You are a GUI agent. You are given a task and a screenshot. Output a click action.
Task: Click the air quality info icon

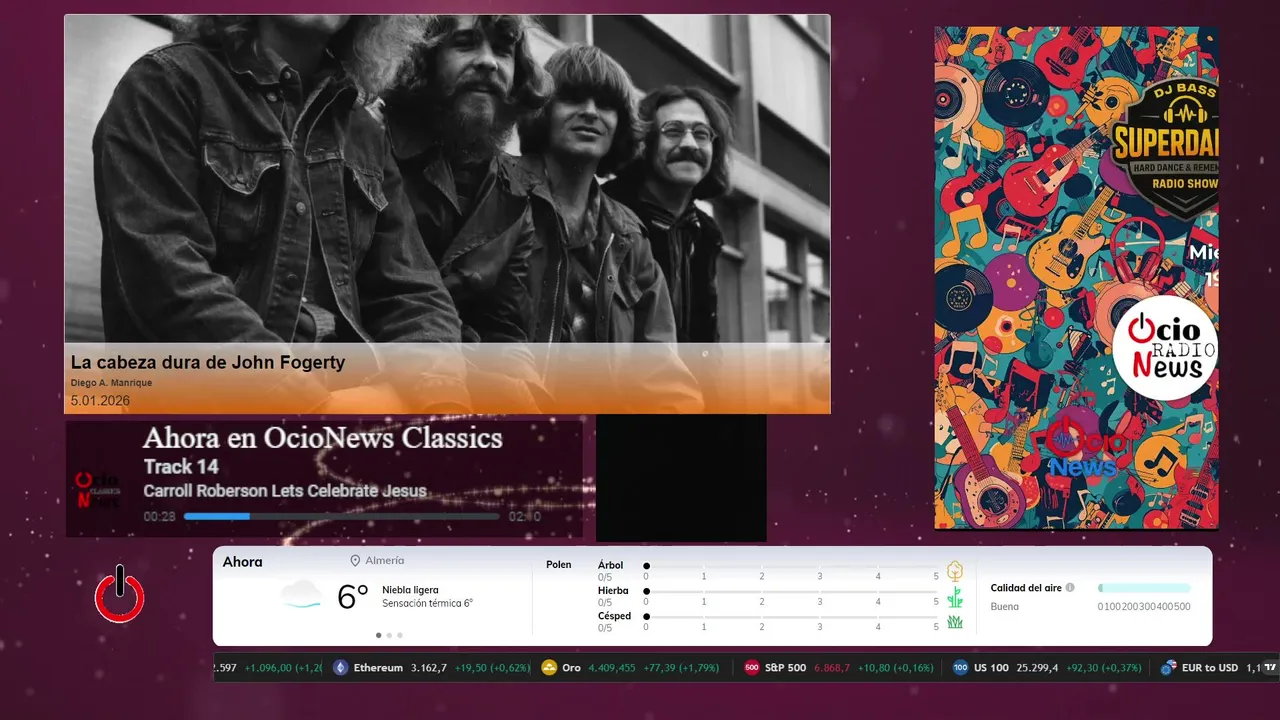point(1070,588)
